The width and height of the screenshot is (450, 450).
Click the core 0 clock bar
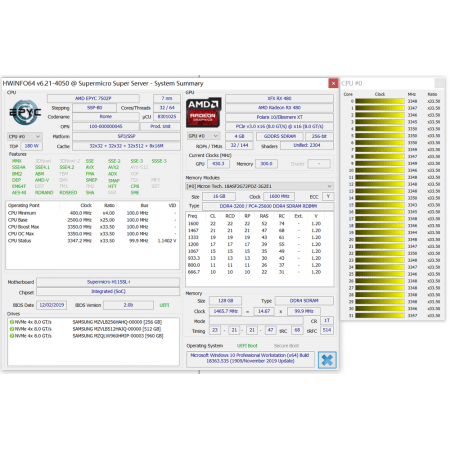click(380, 101)
